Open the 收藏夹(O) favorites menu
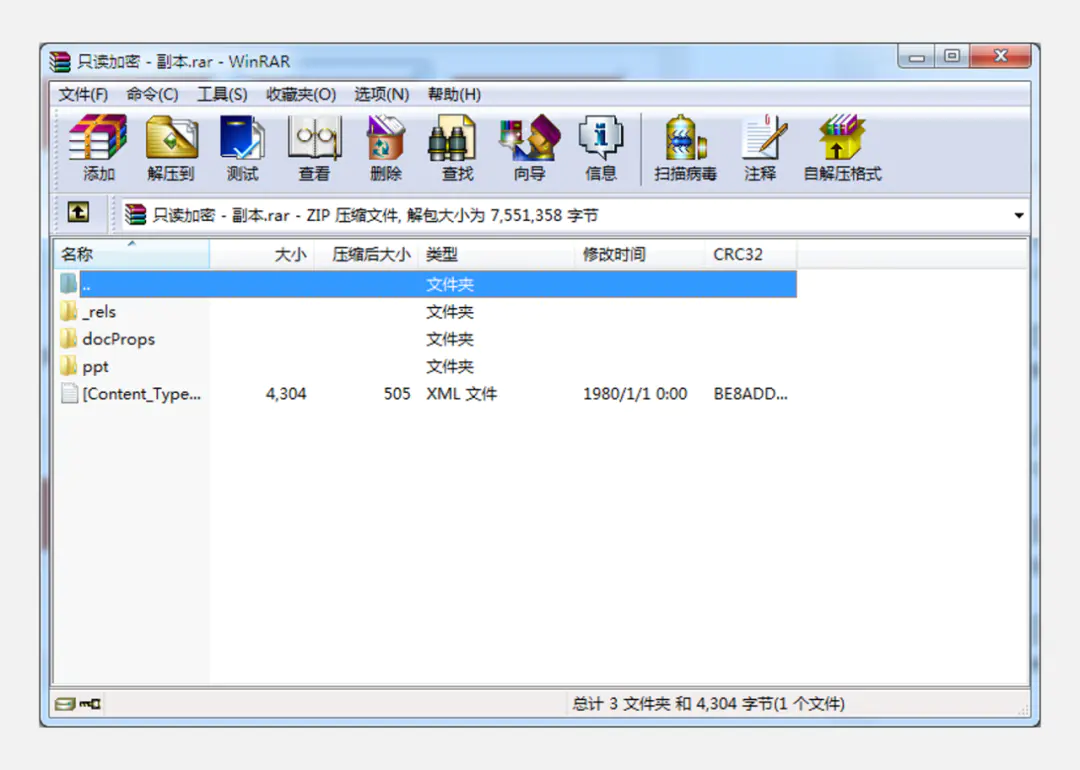Image resolution: width=1080 pixels, height=770 pixels. coord(300,94)
